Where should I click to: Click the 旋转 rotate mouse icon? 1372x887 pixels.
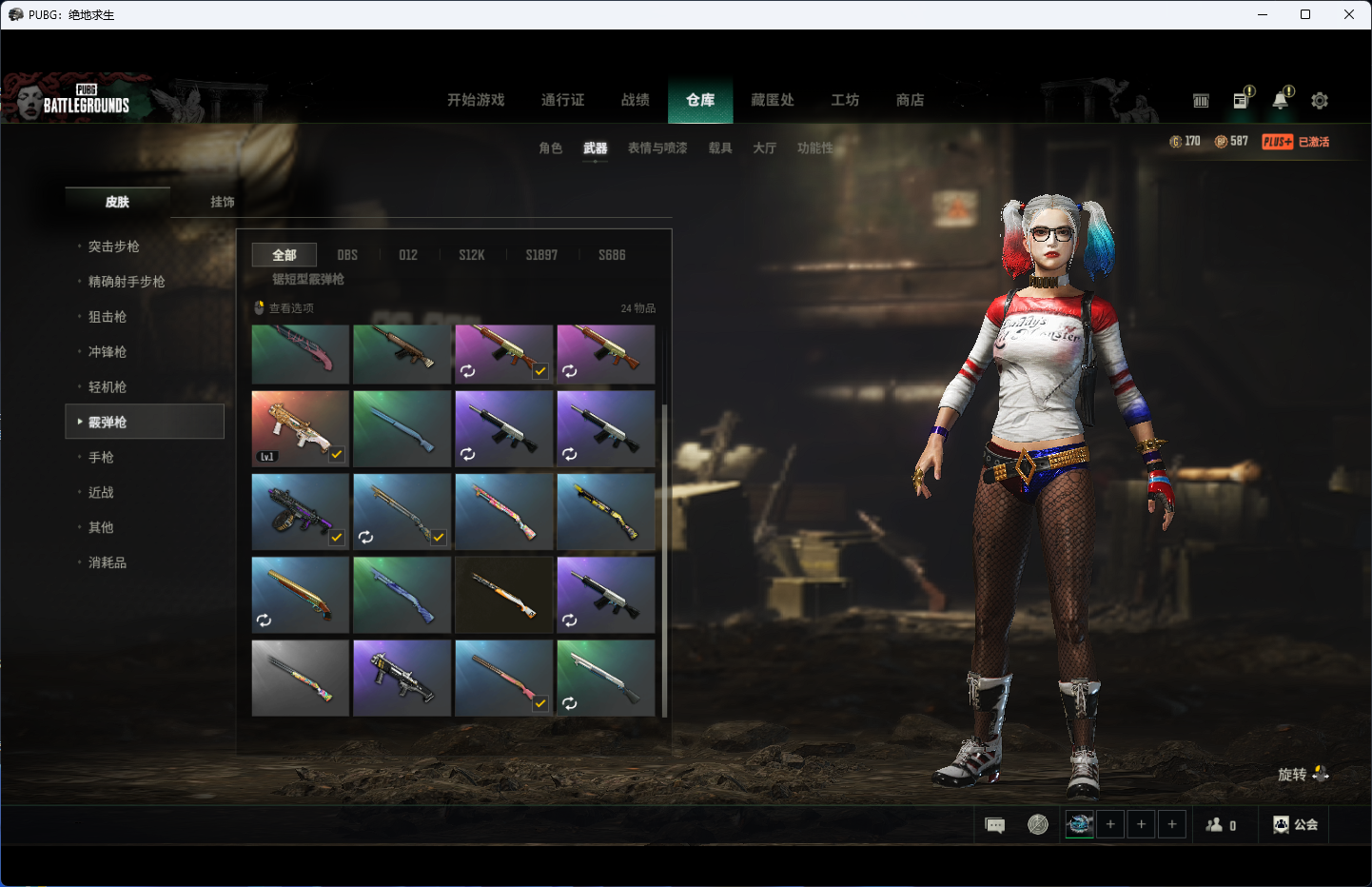[1321, 774]
